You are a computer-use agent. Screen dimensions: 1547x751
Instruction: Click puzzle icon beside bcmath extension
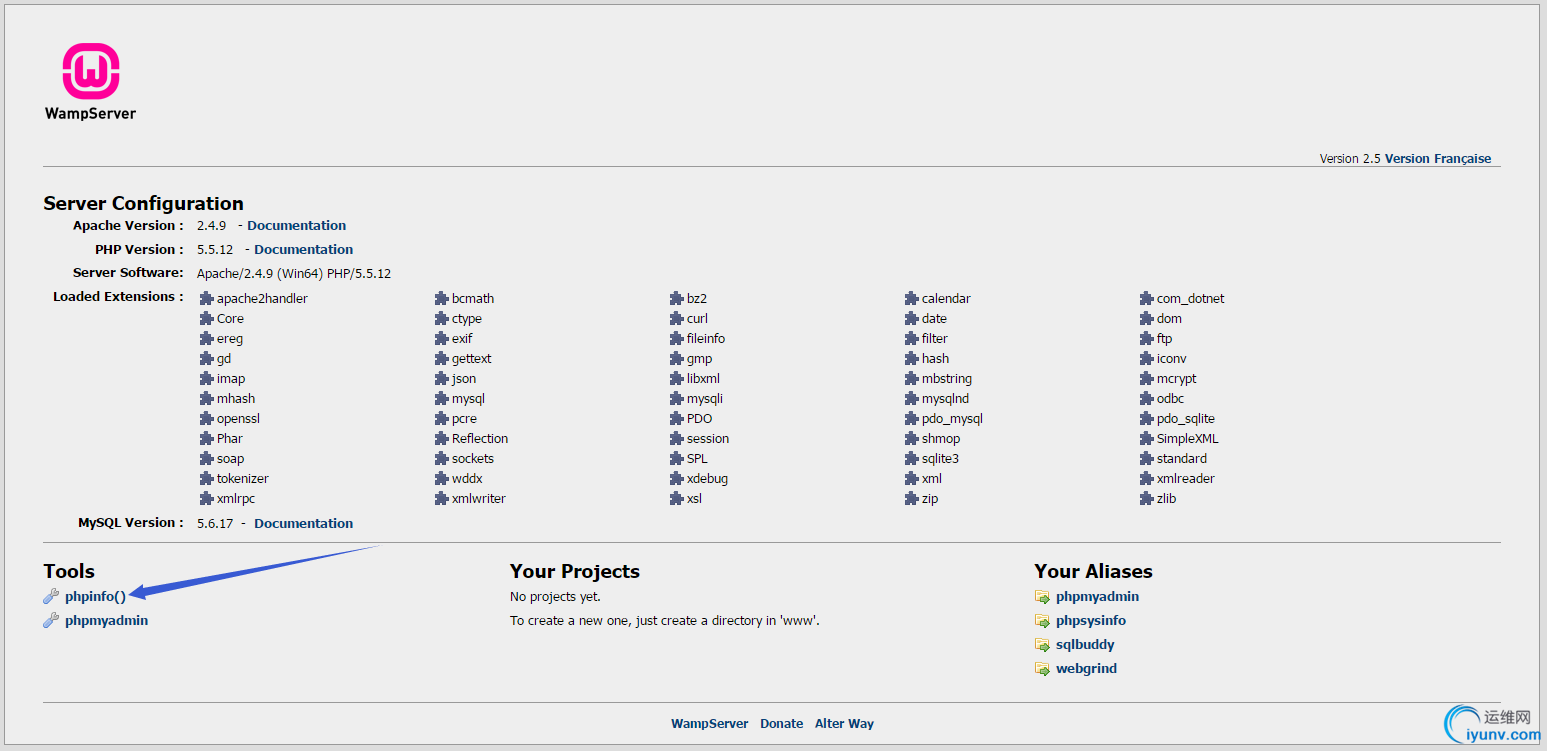tap(442, 299)
